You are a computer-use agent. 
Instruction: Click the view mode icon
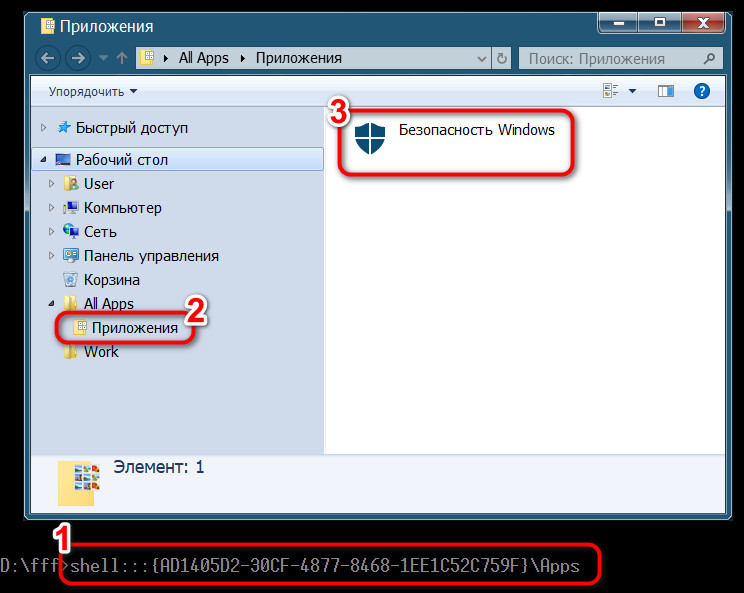(611, 91)
